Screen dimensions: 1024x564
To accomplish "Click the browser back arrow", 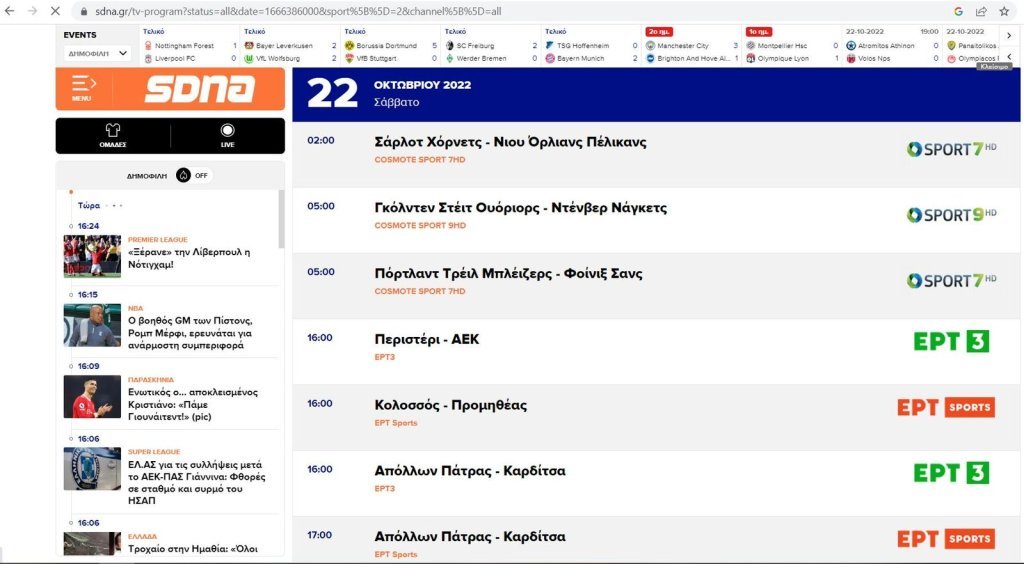I will (x=10, y=11).
